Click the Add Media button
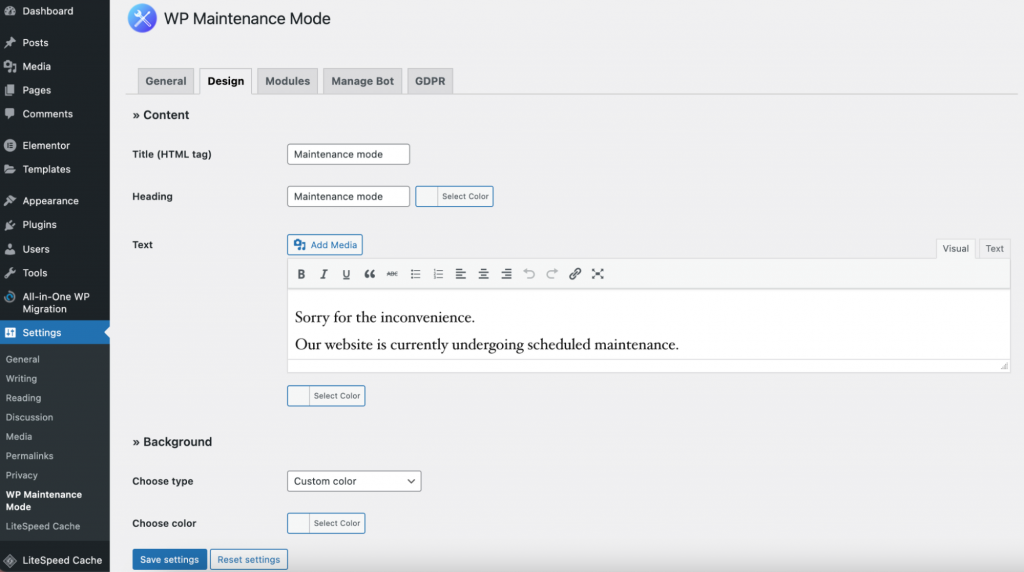Viewport: 1024px width, 572px height. (x=325, y=245)
